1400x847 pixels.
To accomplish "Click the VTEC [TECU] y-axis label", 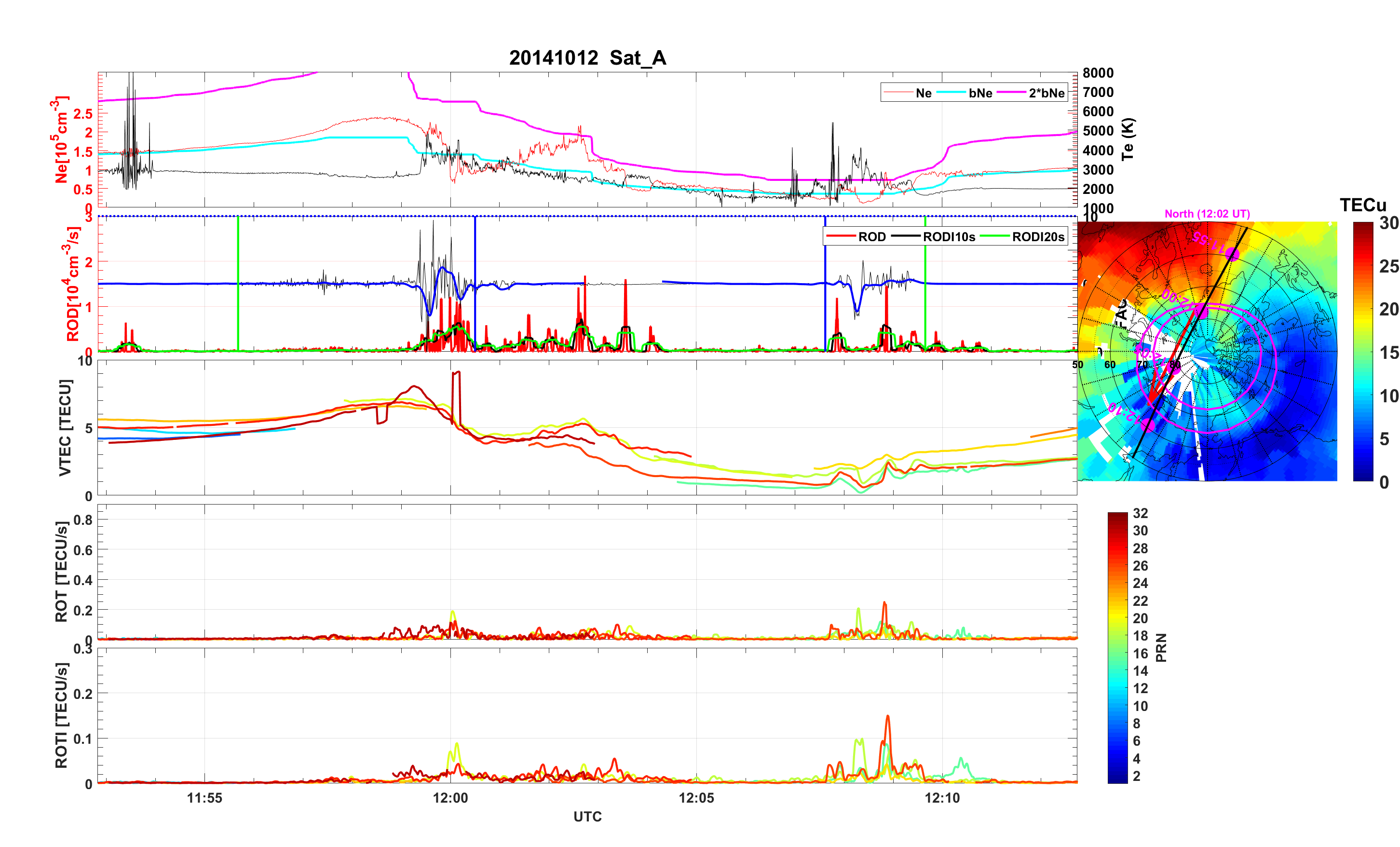I will click(65, 427).
